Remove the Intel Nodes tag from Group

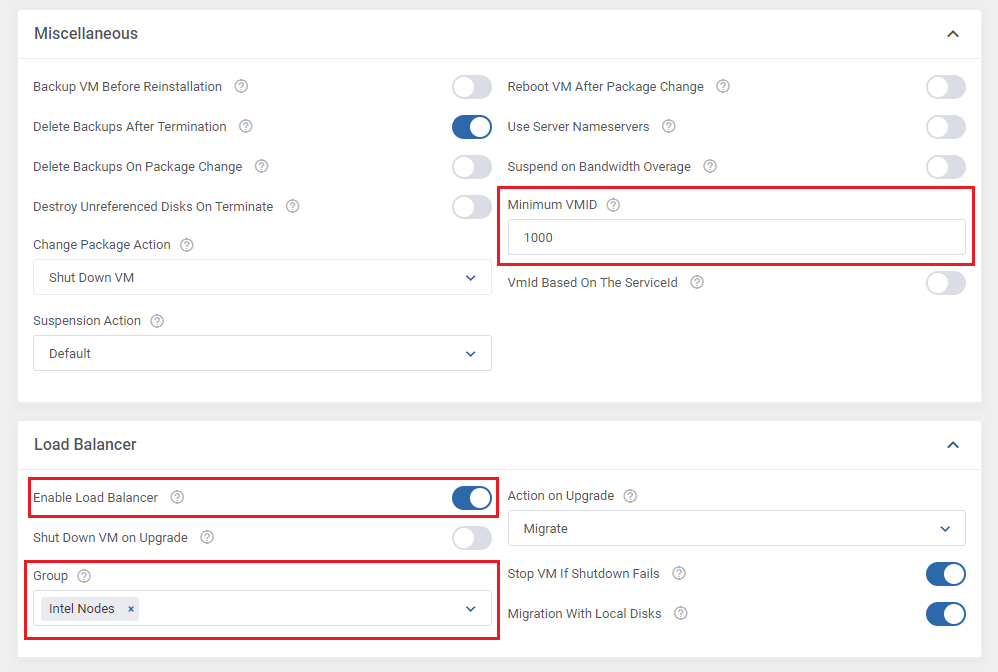(x=130, y=609)
